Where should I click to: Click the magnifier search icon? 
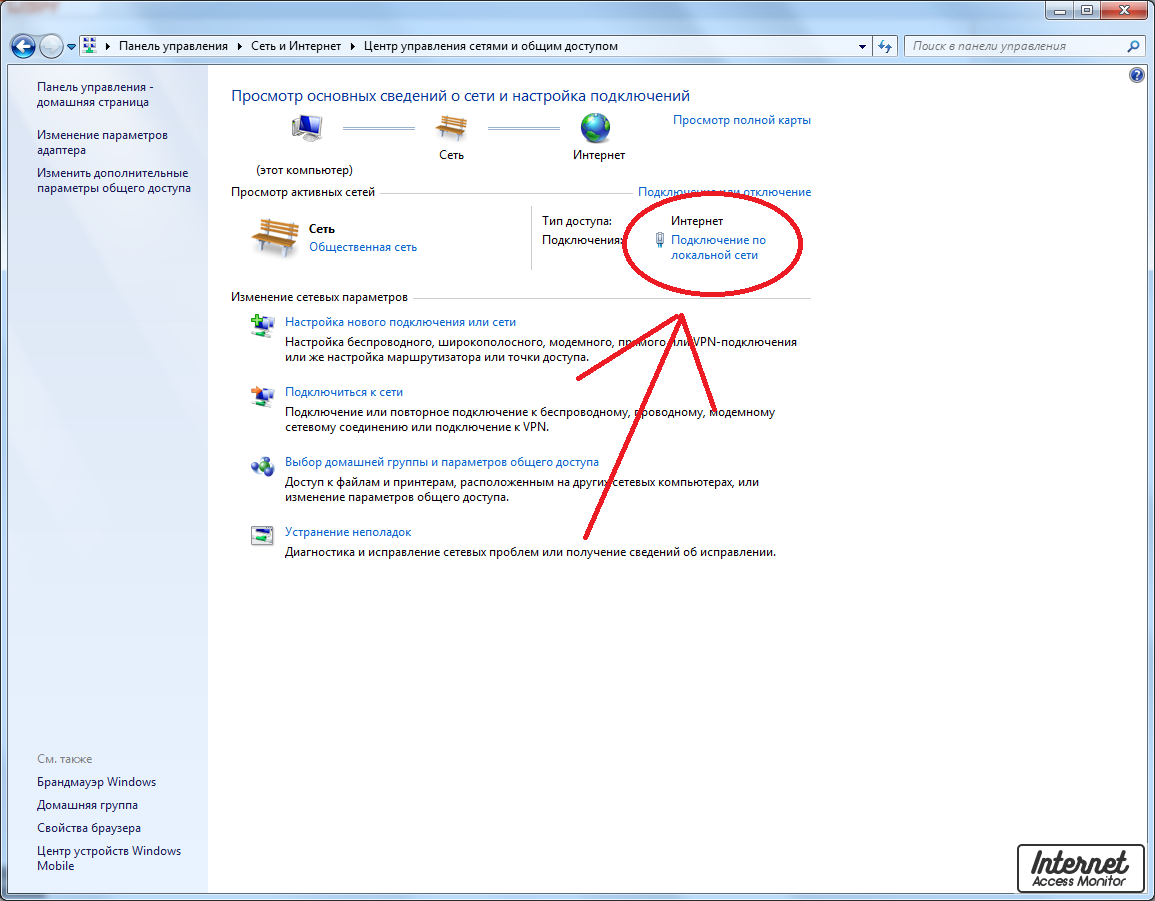point(1133,46)
